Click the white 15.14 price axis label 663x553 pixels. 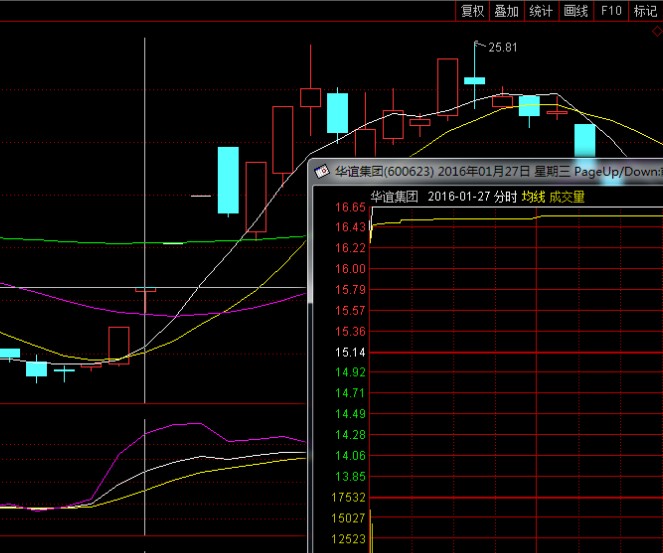351,352
